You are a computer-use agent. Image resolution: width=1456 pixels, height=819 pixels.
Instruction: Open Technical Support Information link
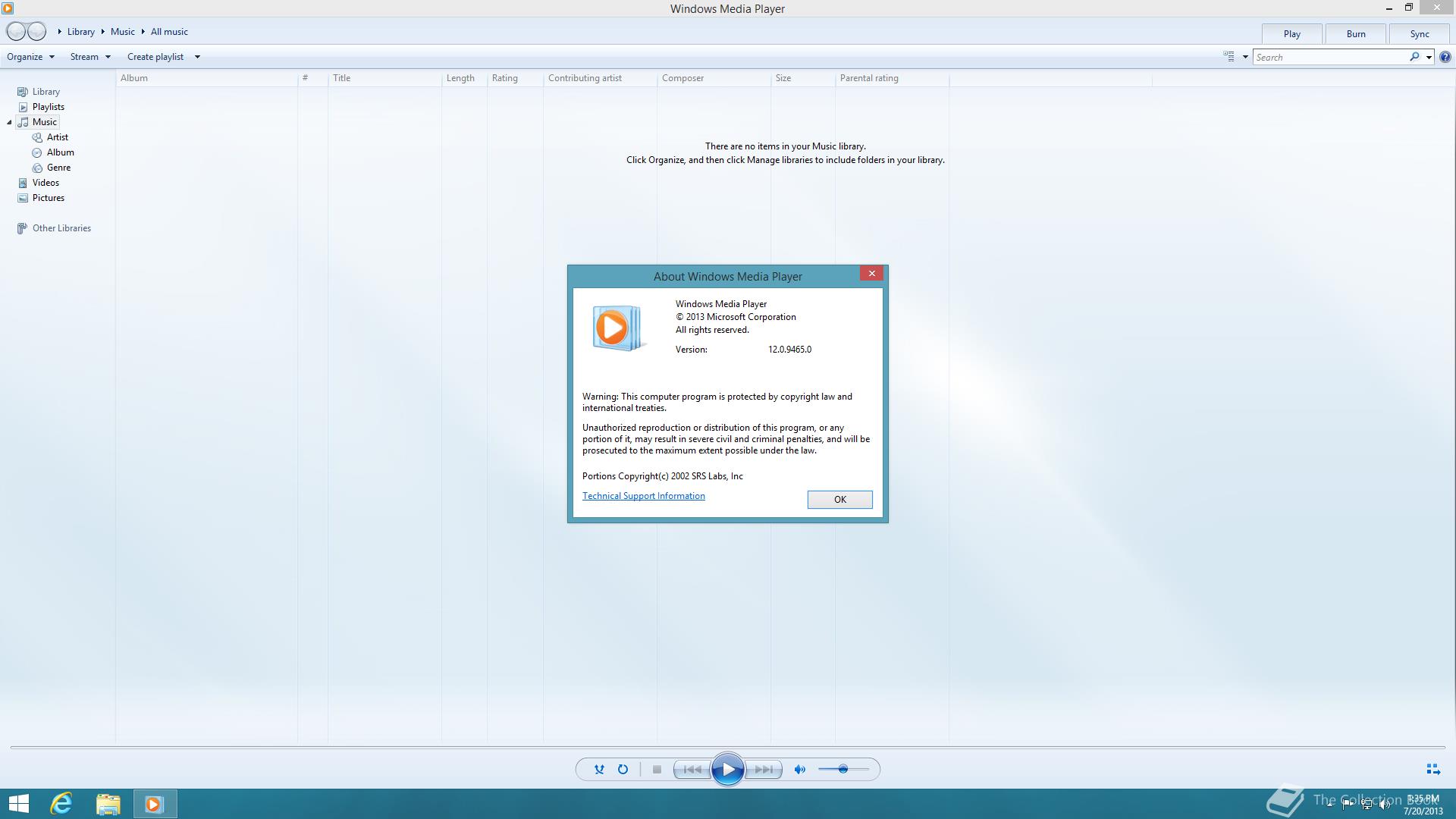(644, 496)
